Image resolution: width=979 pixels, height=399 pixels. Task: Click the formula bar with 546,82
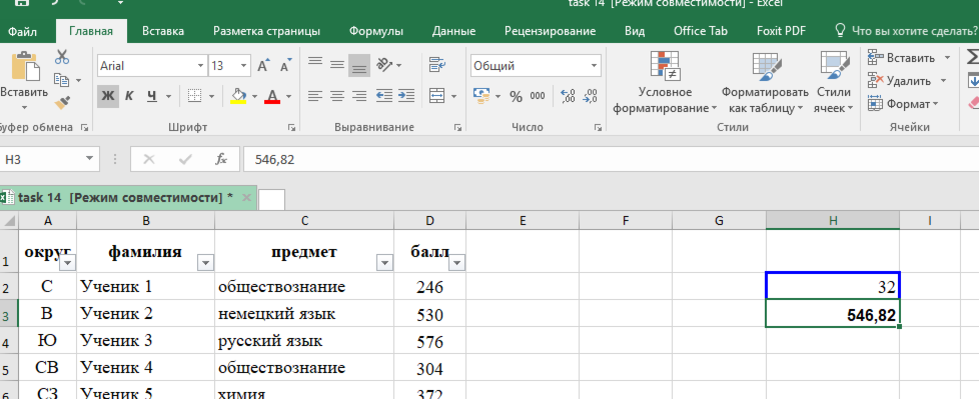tap(611, 159)
